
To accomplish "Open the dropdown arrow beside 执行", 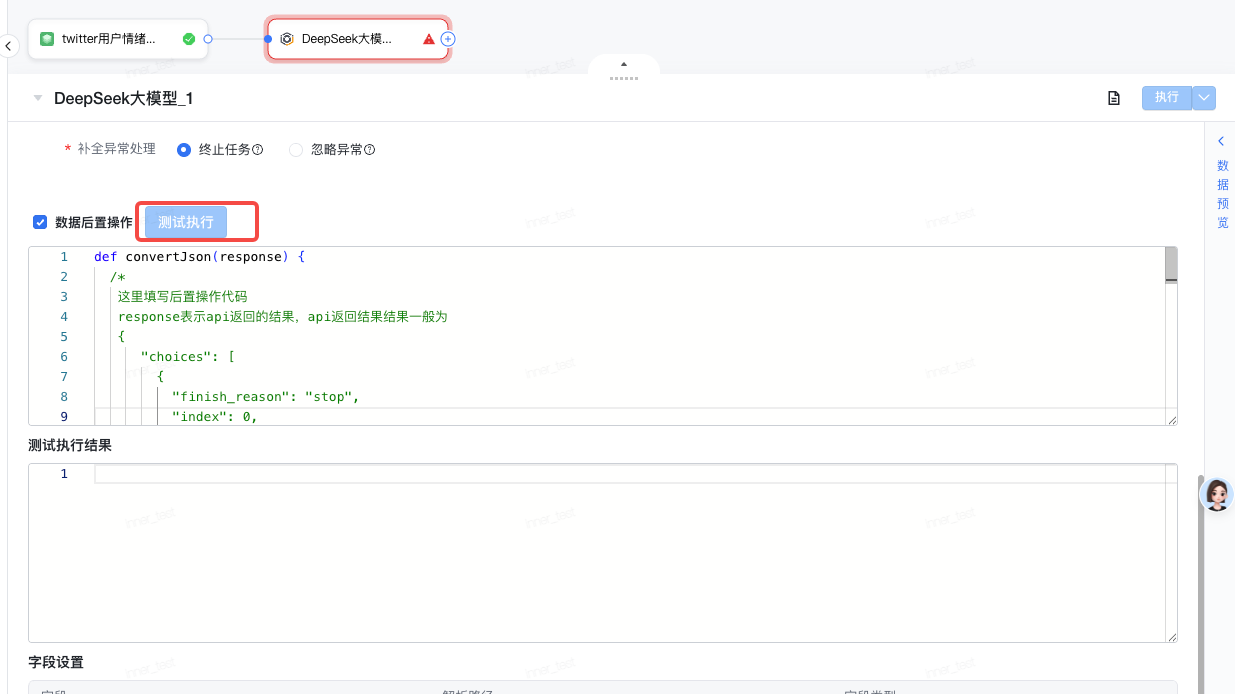I will [x=1204, y=98].
